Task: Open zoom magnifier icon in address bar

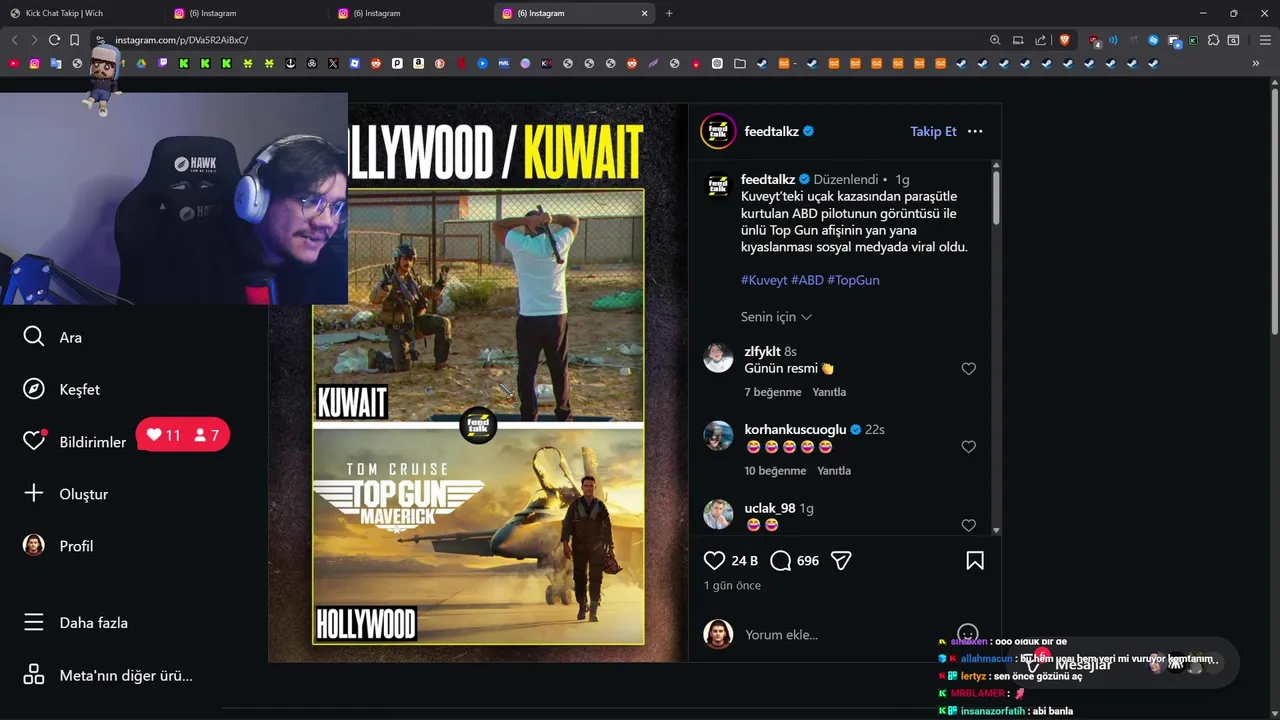Action: point(995,40)
